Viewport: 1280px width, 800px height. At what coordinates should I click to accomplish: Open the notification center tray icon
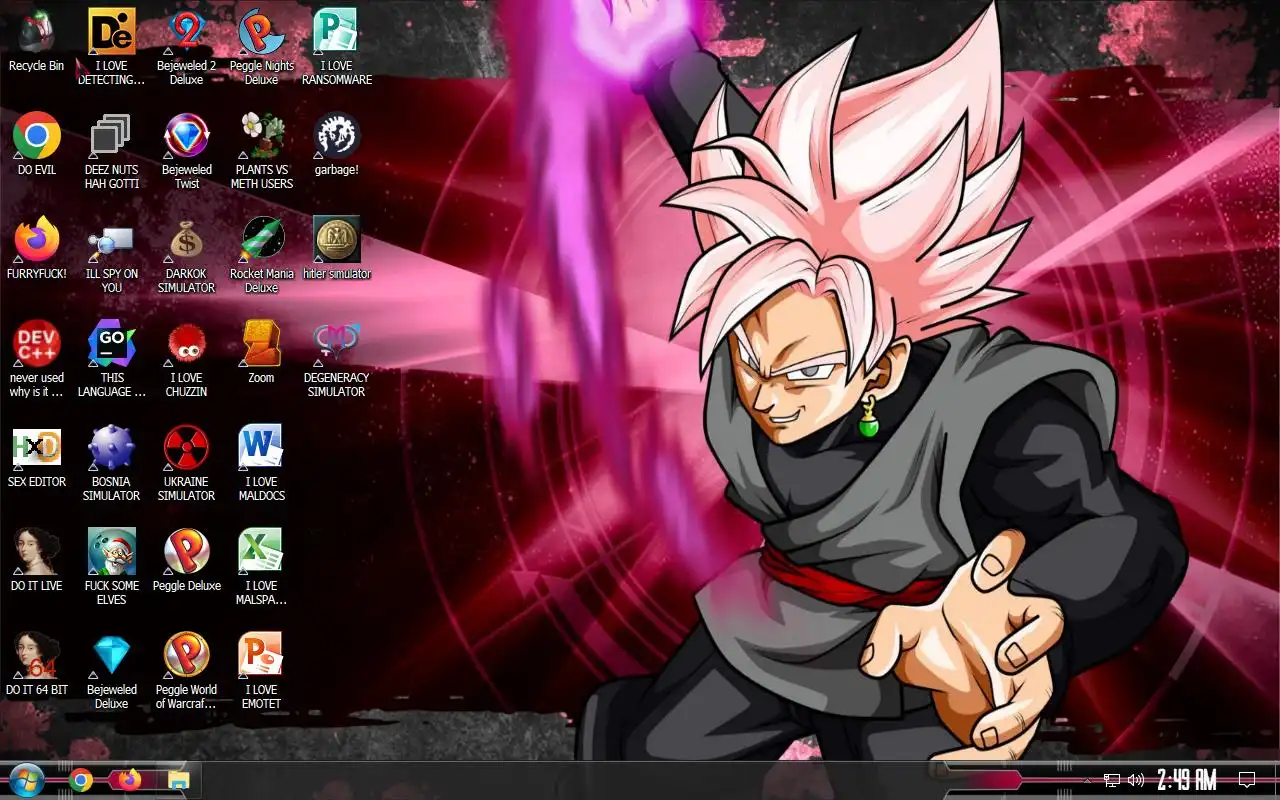coord(1247,780)
